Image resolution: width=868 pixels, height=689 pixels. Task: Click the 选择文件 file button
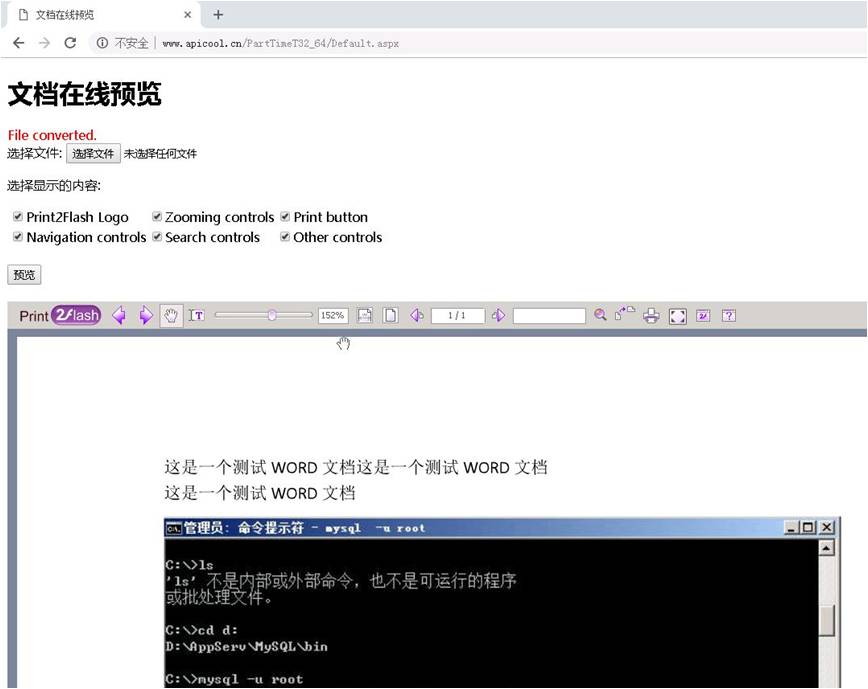(x=93, y=154)
